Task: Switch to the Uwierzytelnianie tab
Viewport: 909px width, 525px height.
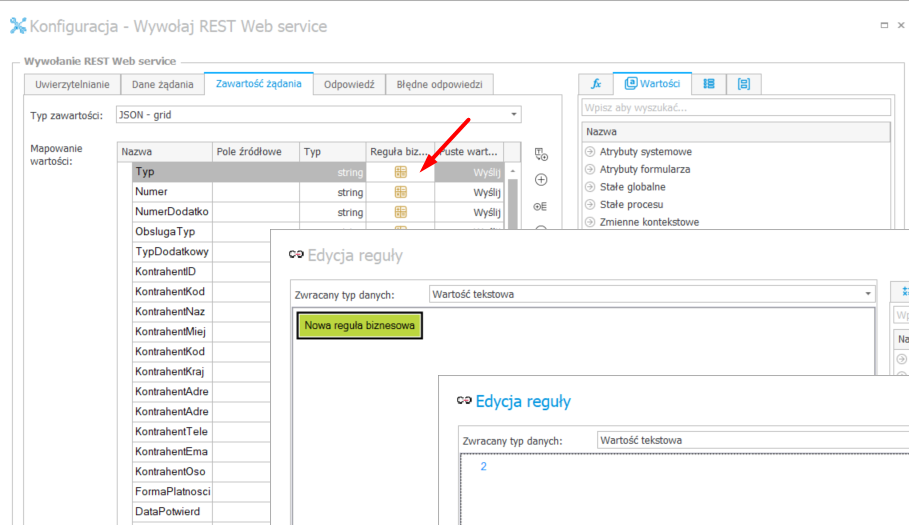Action: 72,85
